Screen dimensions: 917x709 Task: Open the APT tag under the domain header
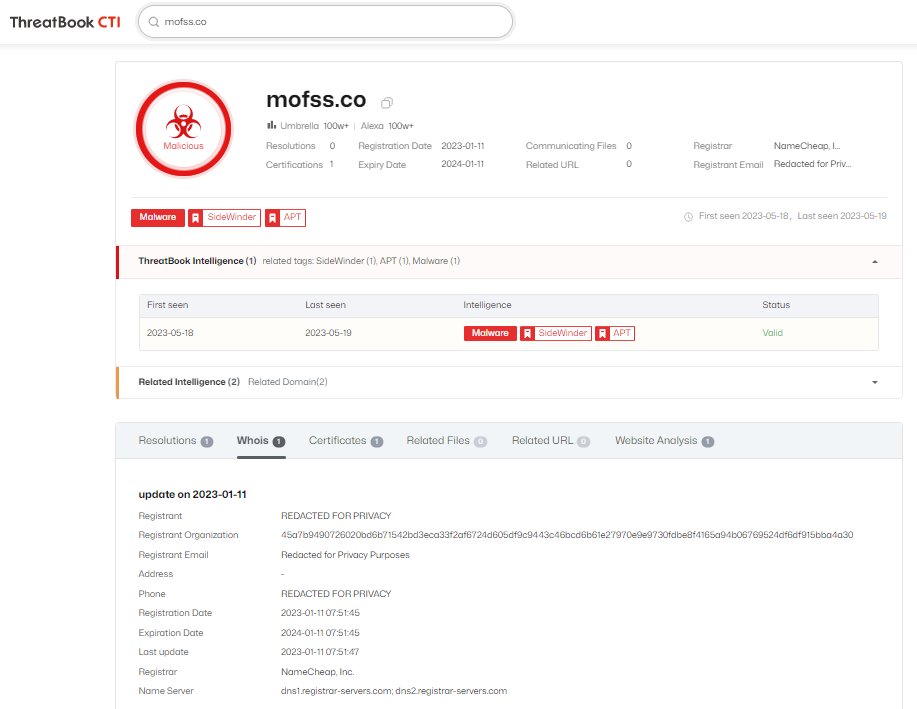(x=285, y=217)
